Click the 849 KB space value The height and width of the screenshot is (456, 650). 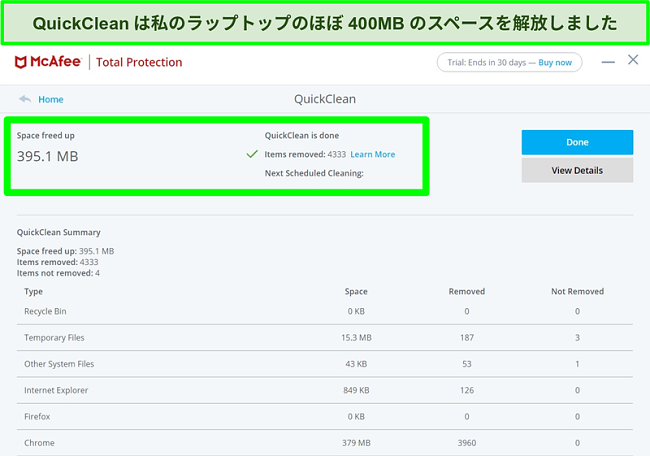pos(356,391)
